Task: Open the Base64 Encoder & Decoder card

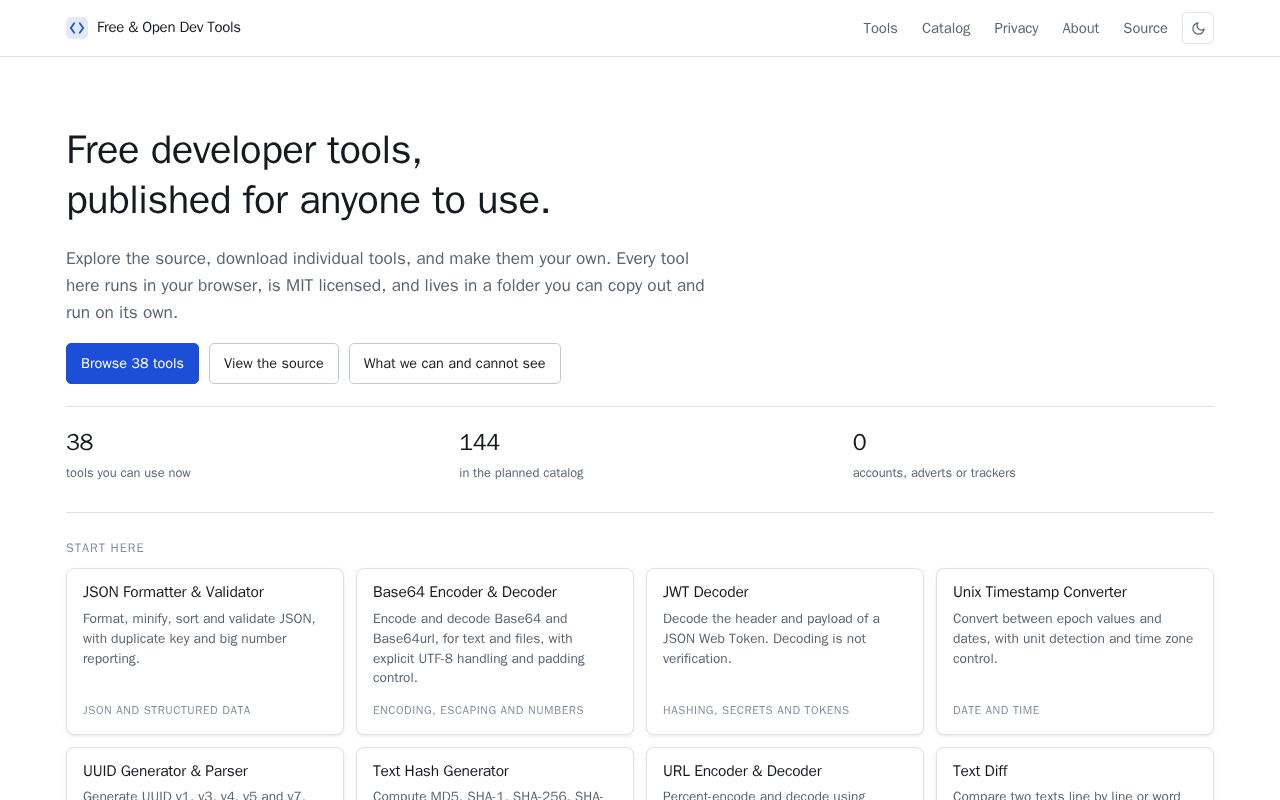Action: click(495, 651)
